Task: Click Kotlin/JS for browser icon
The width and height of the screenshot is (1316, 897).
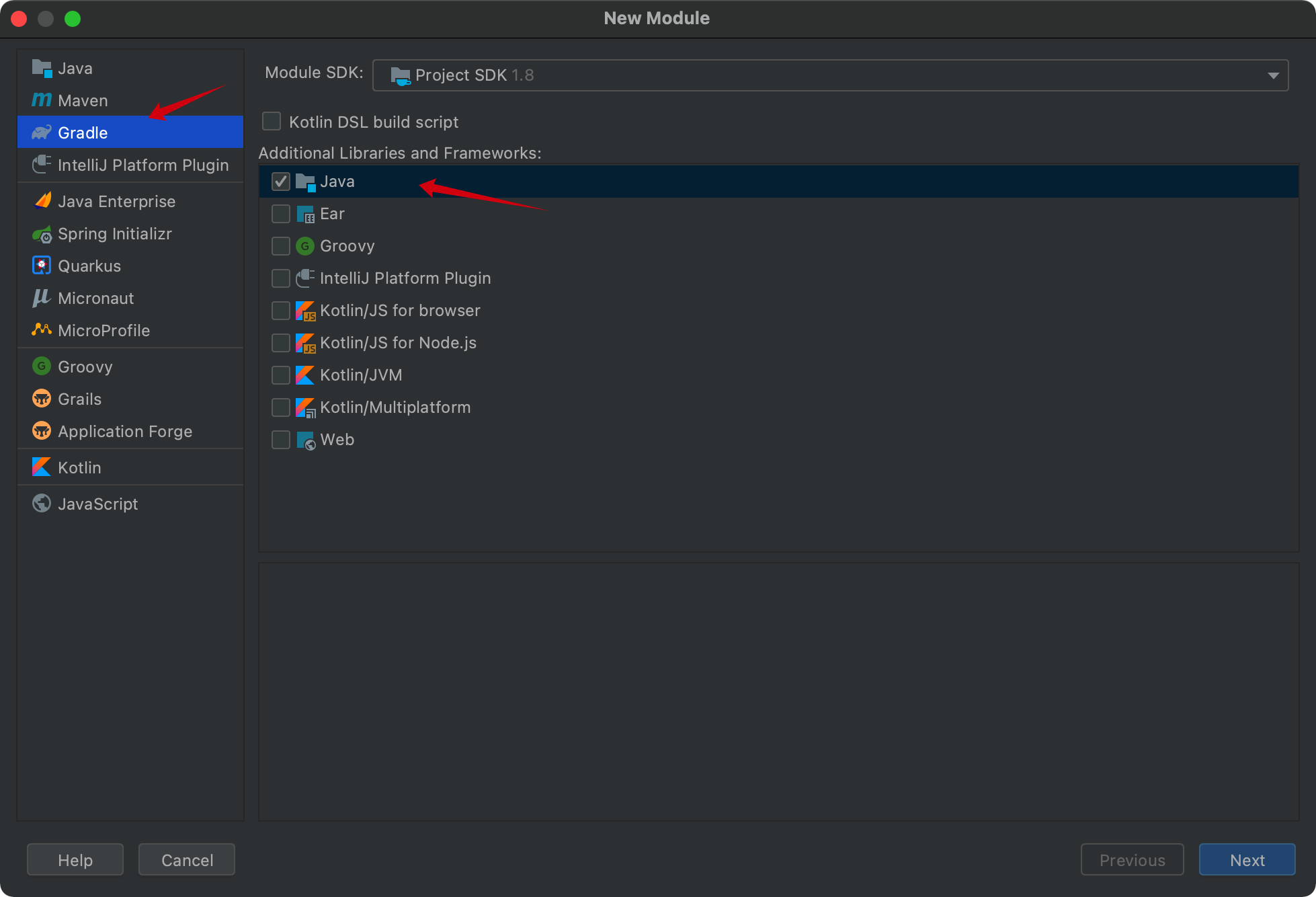Action: (306, 311)
